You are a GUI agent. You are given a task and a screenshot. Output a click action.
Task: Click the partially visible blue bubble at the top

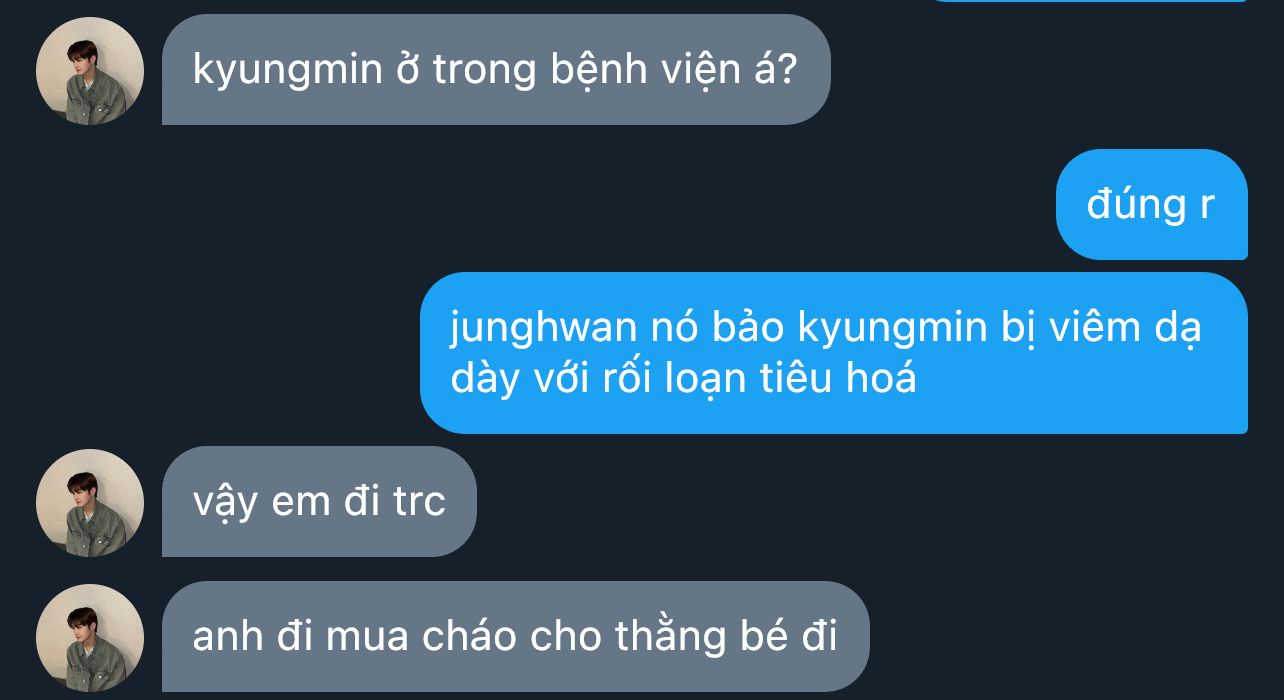[x=1088, y=2]
